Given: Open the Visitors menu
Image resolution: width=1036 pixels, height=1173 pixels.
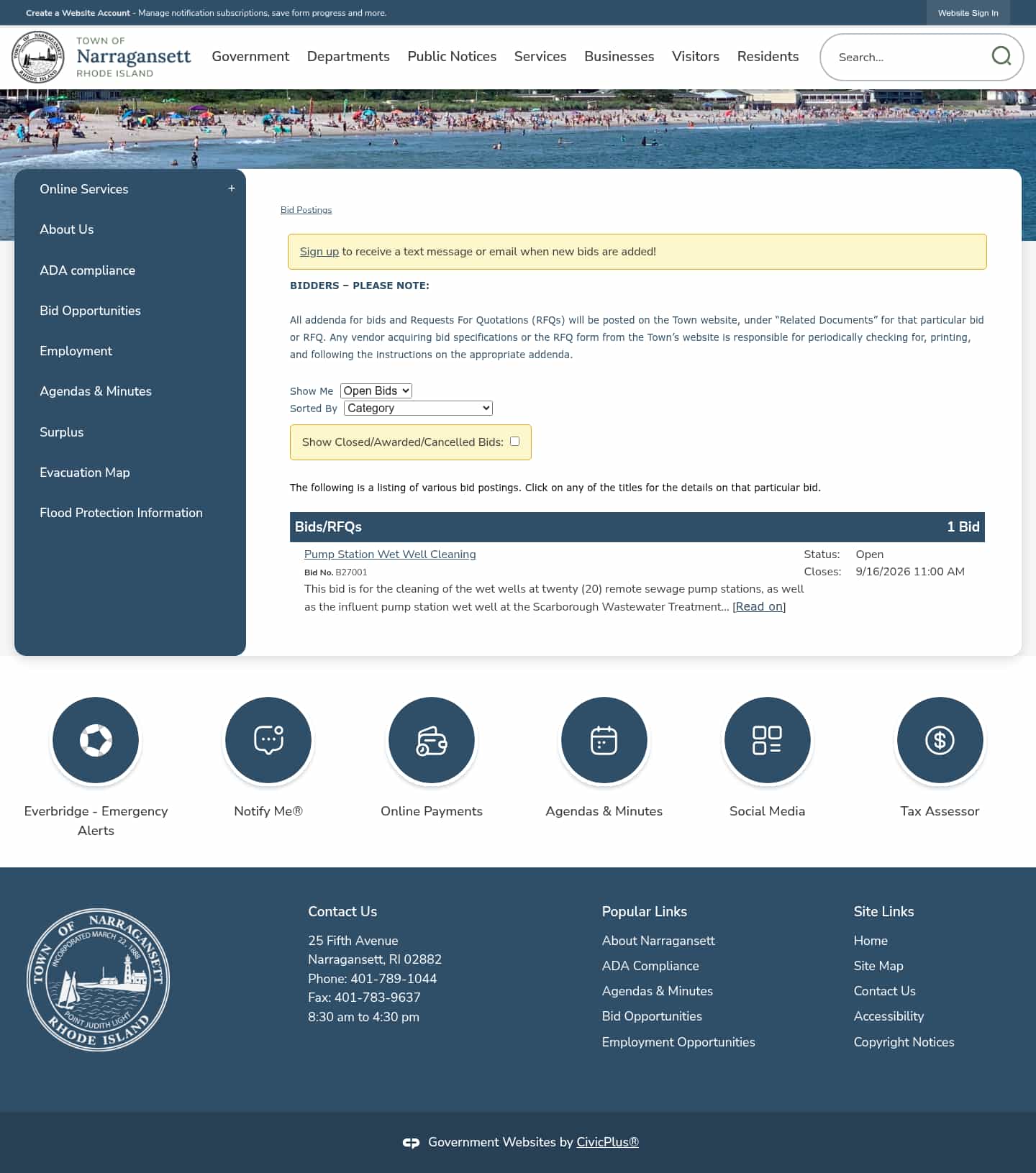Looking at the screenshot, I should [696, 56].
